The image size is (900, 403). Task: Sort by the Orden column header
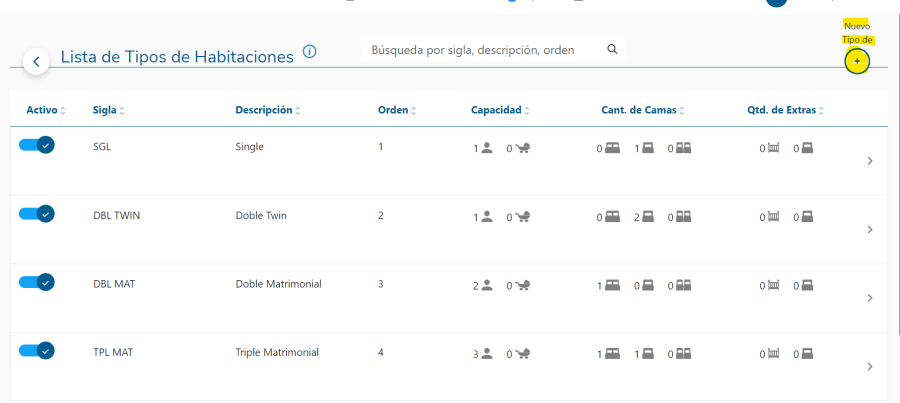coord(397,110)
